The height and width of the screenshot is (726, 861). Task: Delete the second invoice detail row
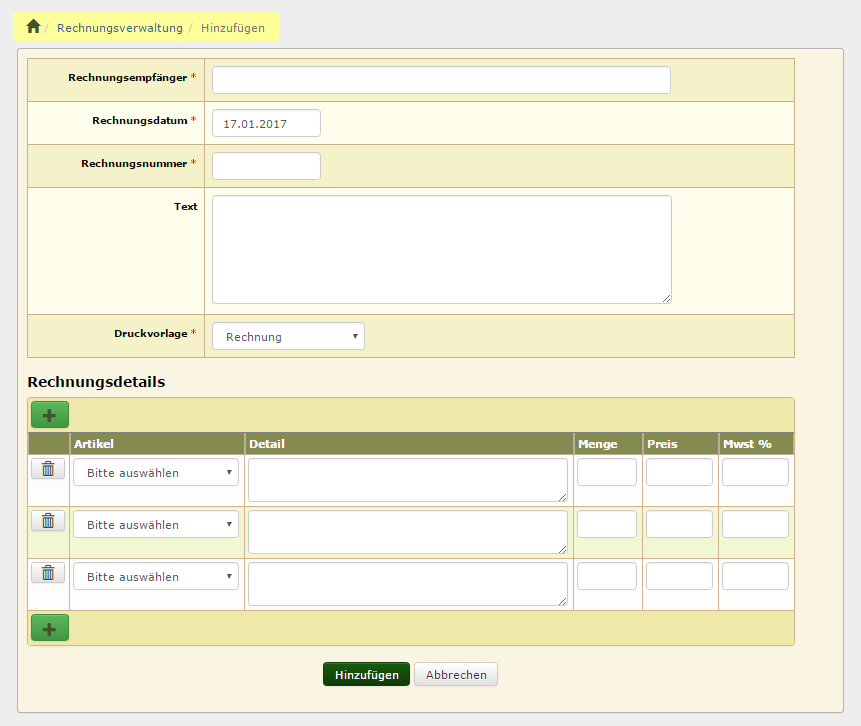tap(48, 520)
